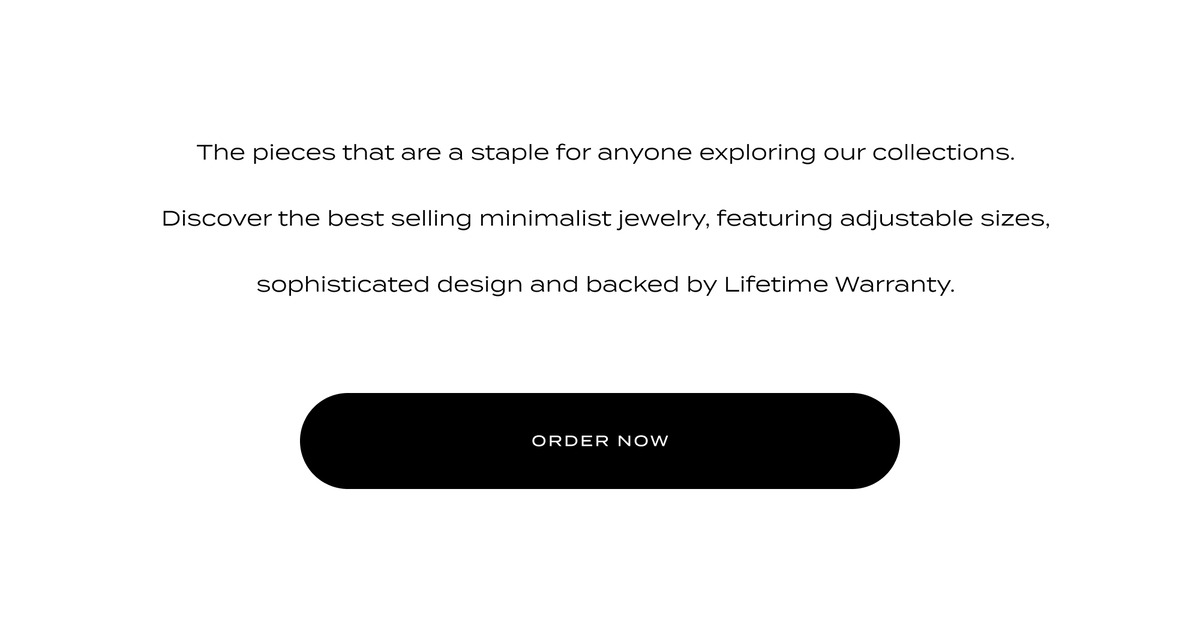The height and width of the screenshot is (630, 1200).
Task: Click the word "exploring" in the first line
Action: (757, 154)
